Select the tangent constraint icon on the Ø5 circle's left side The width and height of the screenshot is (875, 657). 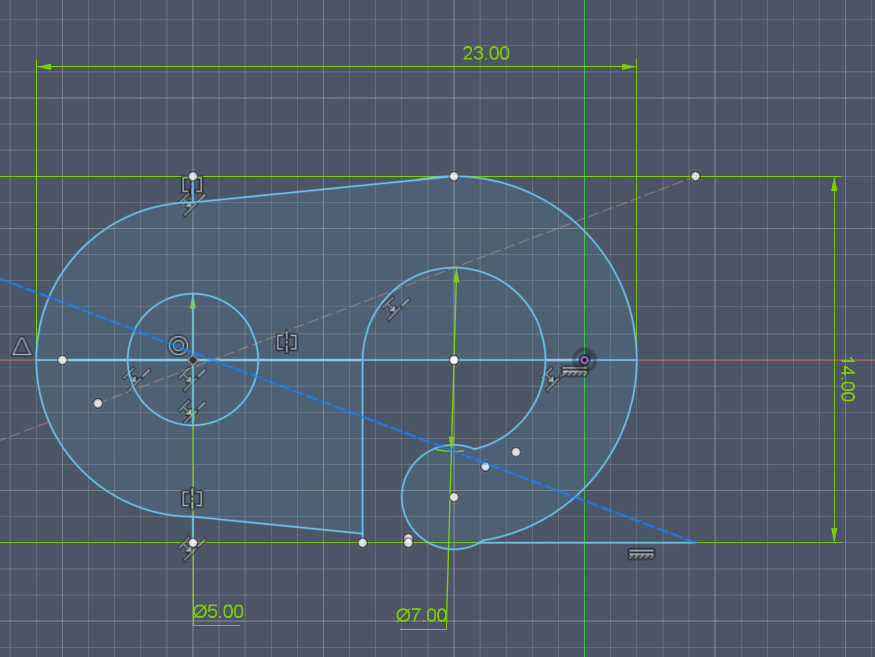pyautogui.click(x=137, y=379)
